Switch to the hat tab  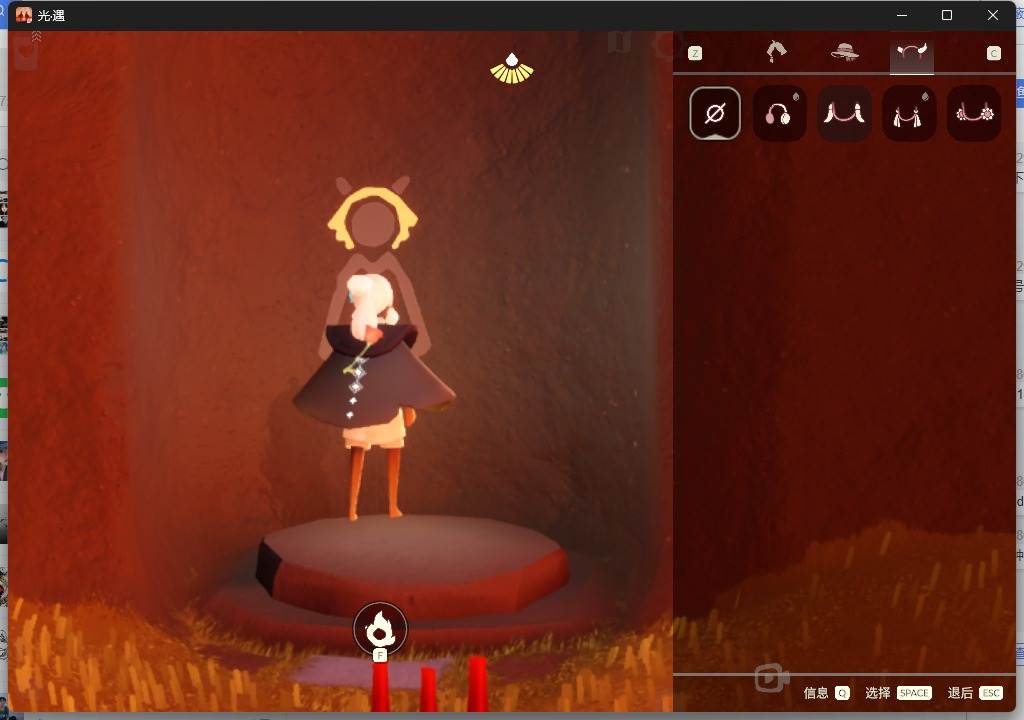coord(844,52)
